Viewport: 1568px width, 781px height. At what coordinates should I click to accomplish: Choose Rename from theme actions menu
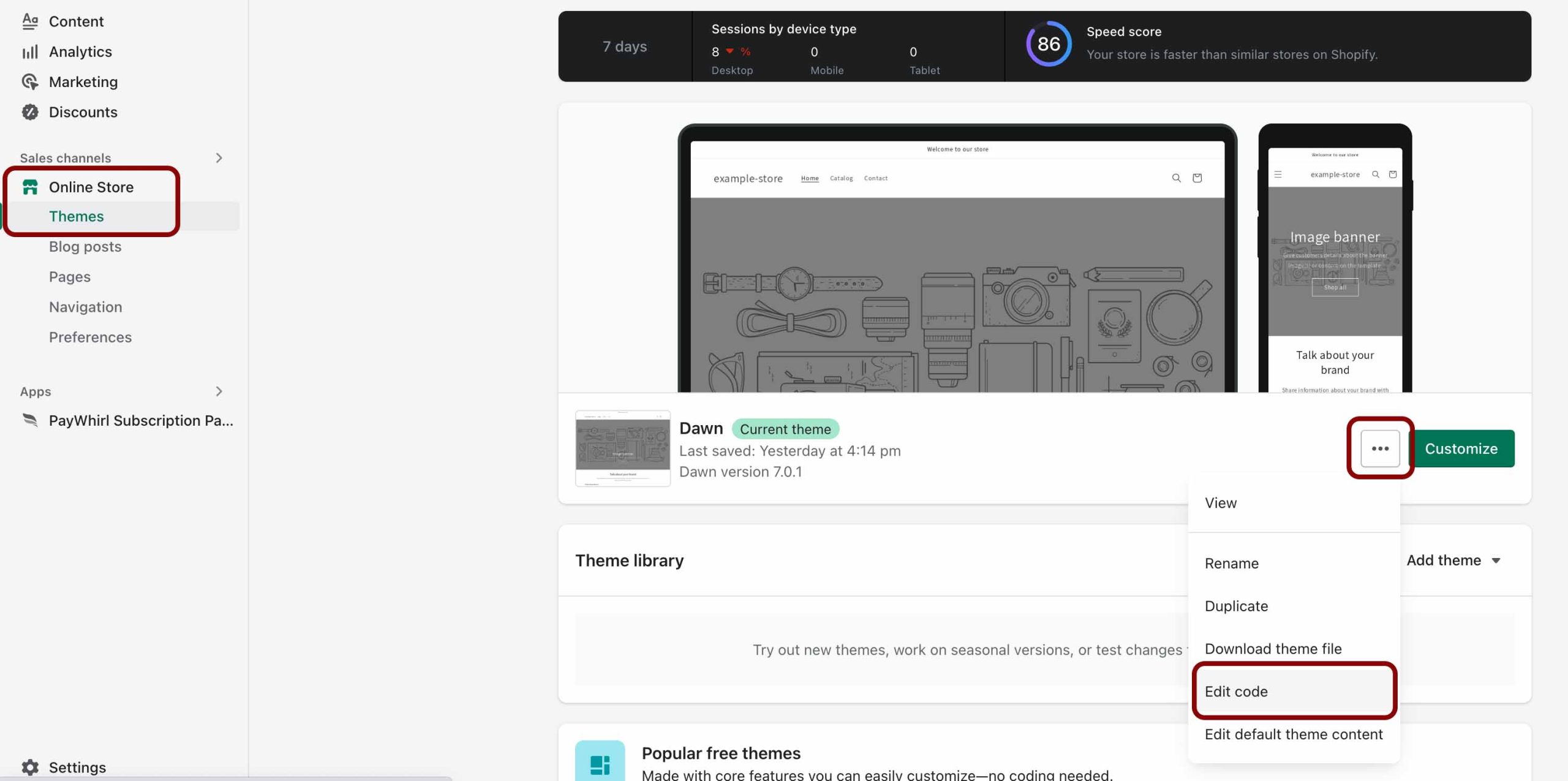pyautogui.click(x=1232, y=564)
